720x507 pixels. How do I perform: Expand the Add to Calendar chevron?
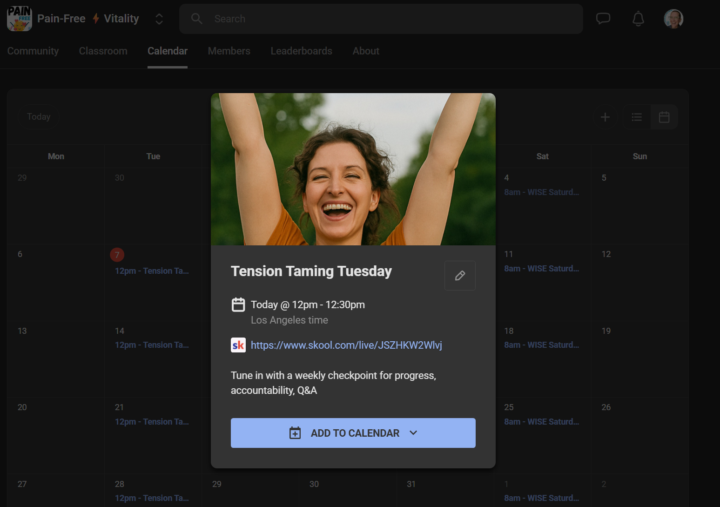pos(413,433)
